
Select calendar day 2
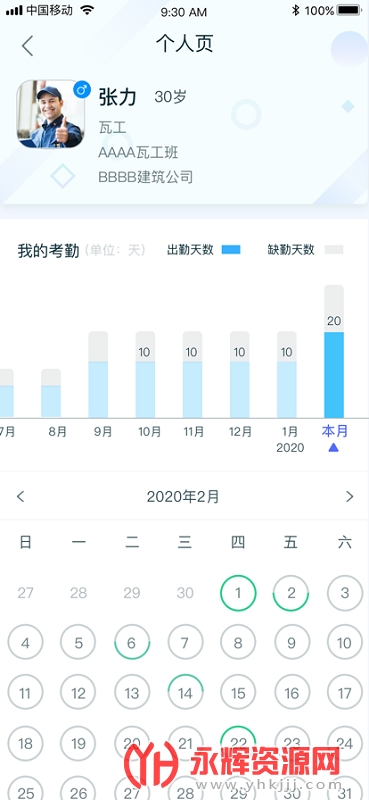coord(291,593)
